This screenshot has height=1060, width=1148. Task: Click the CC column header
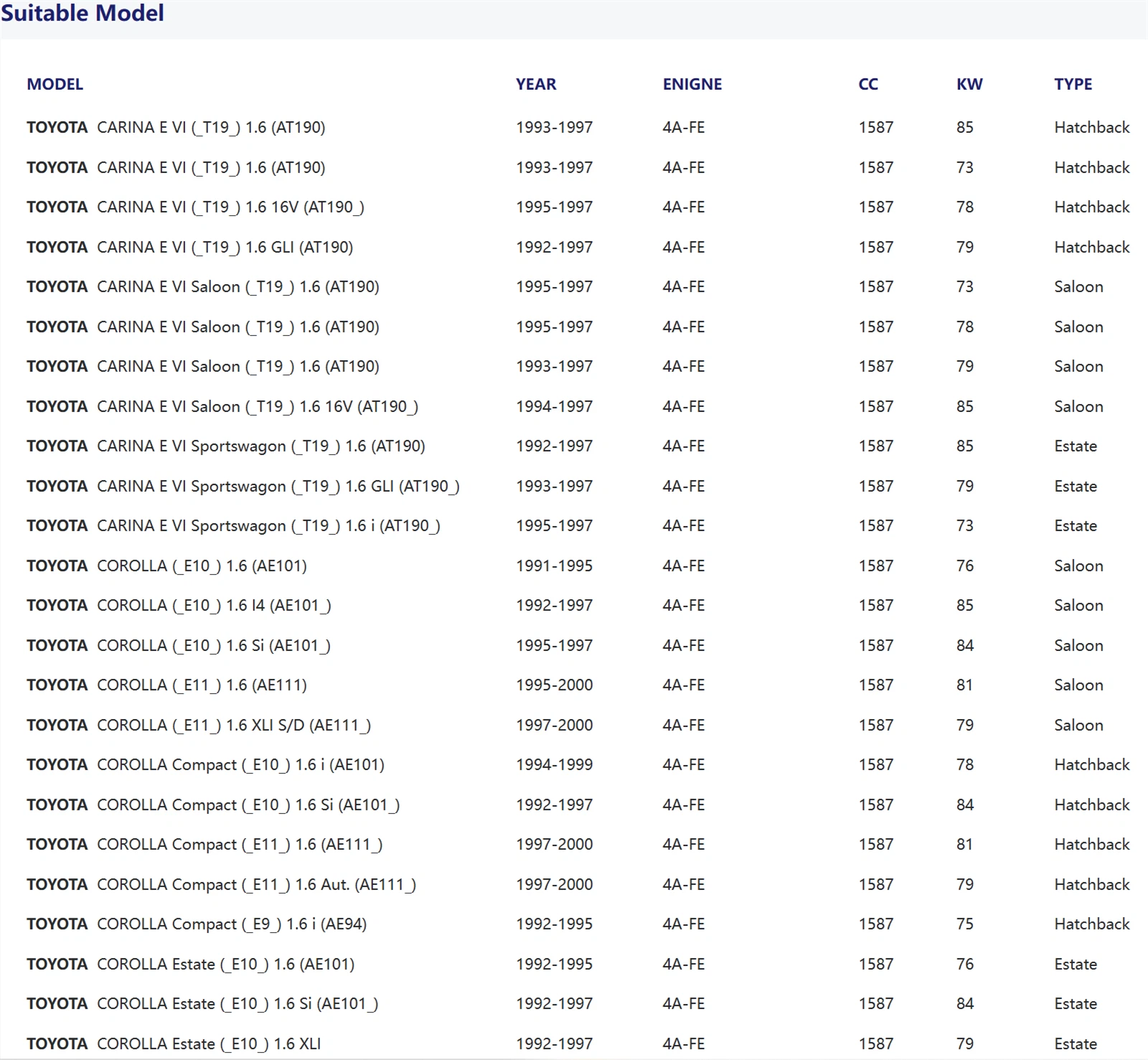pyautogui.click(x=868, y=84)
